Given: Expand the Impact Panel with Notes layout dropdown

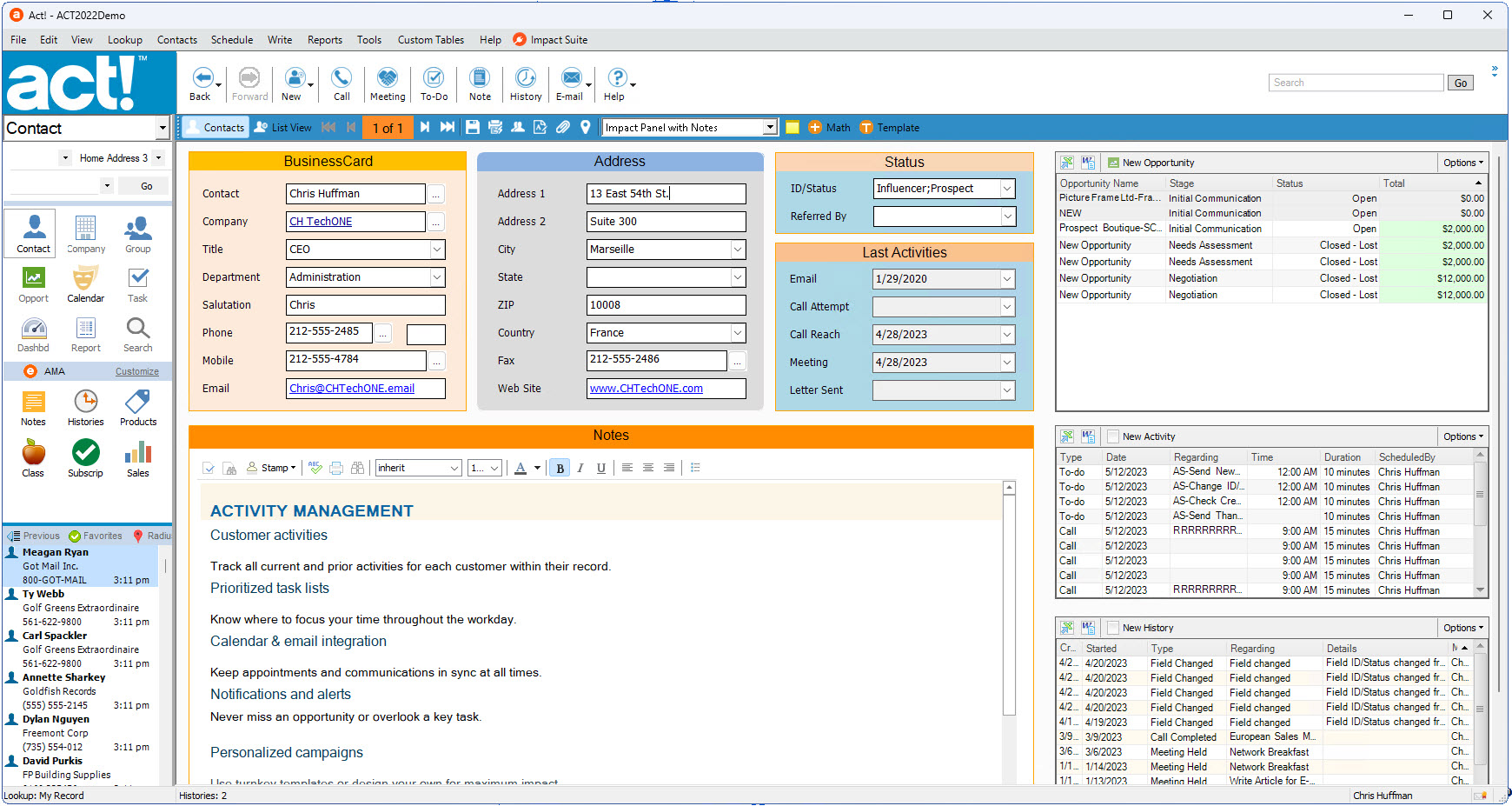Looking at the screenshot, I should point(769,128).
